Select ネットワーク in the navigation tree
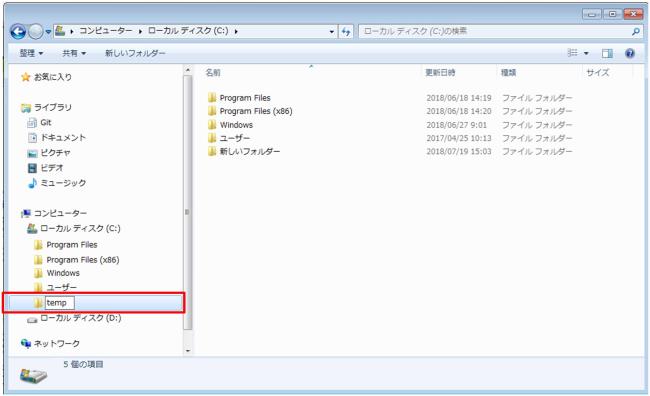 (x=57, y=343)
